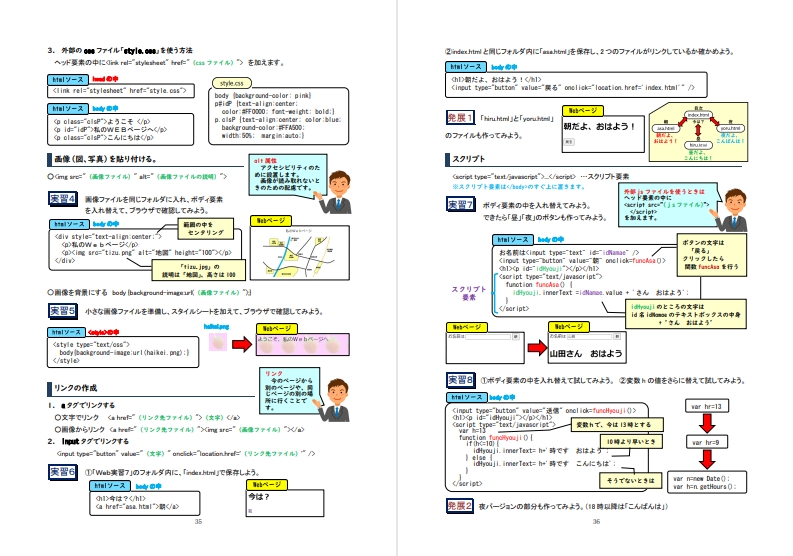The height and width of the screenshot is (556, 793).
Task: Click the 山田さん おはよう result text
Action: point(586,354)
